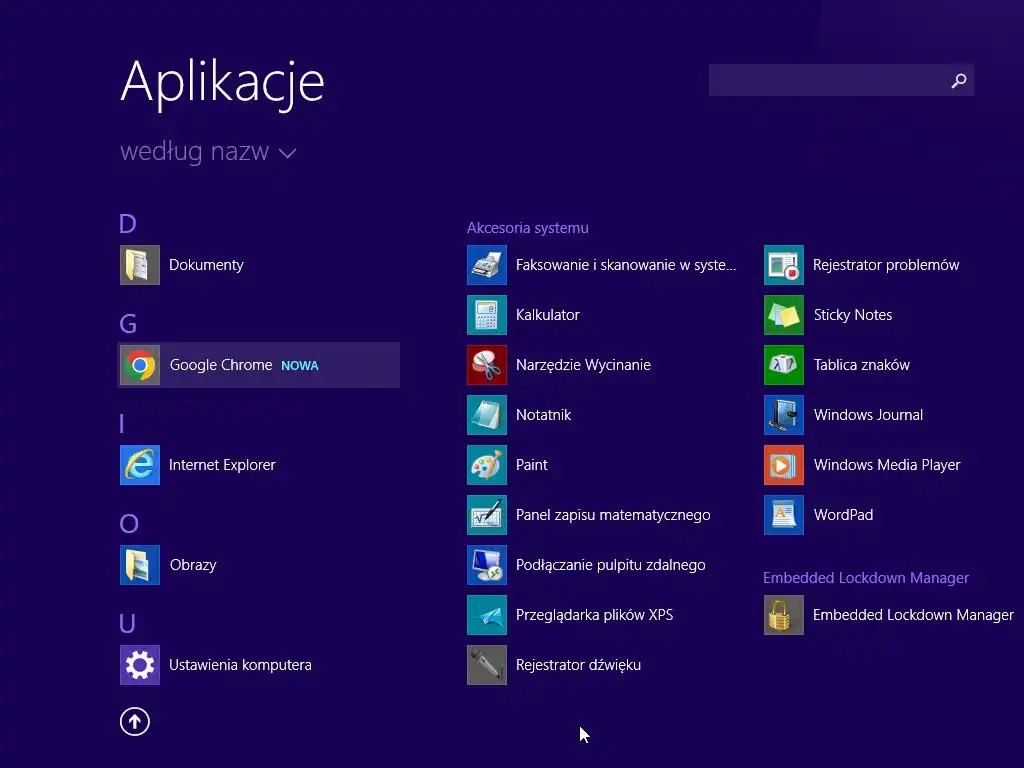
Task: Open Internet Explorer via its icon
Action: click(x=140, y=465)
